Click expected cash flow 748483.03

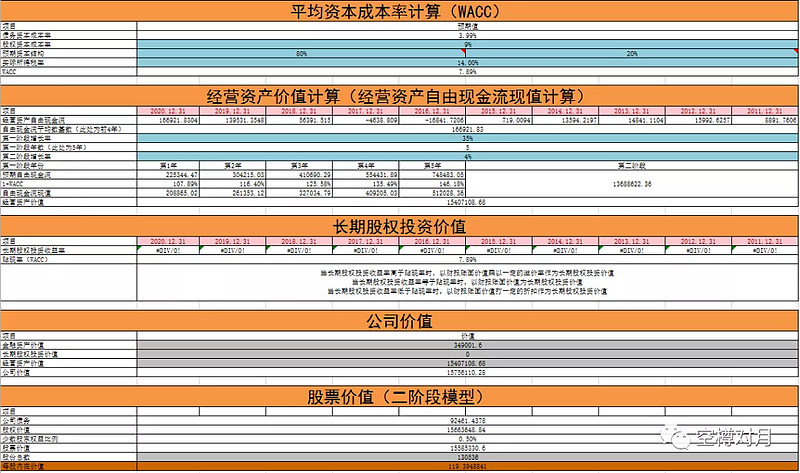pyautogui.click(x=432, y=175)
